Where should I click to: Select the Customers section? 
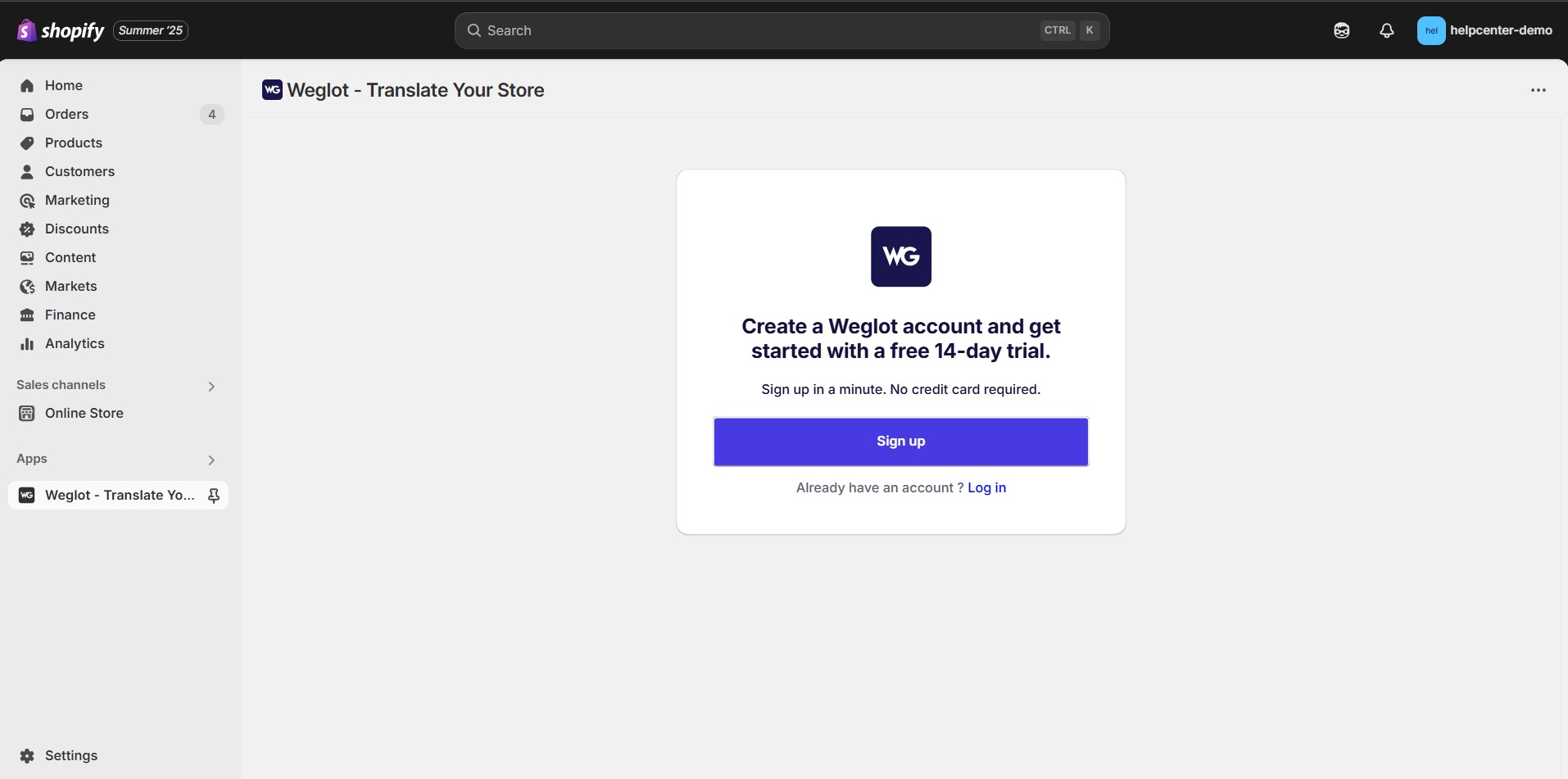tap(79, 171)
